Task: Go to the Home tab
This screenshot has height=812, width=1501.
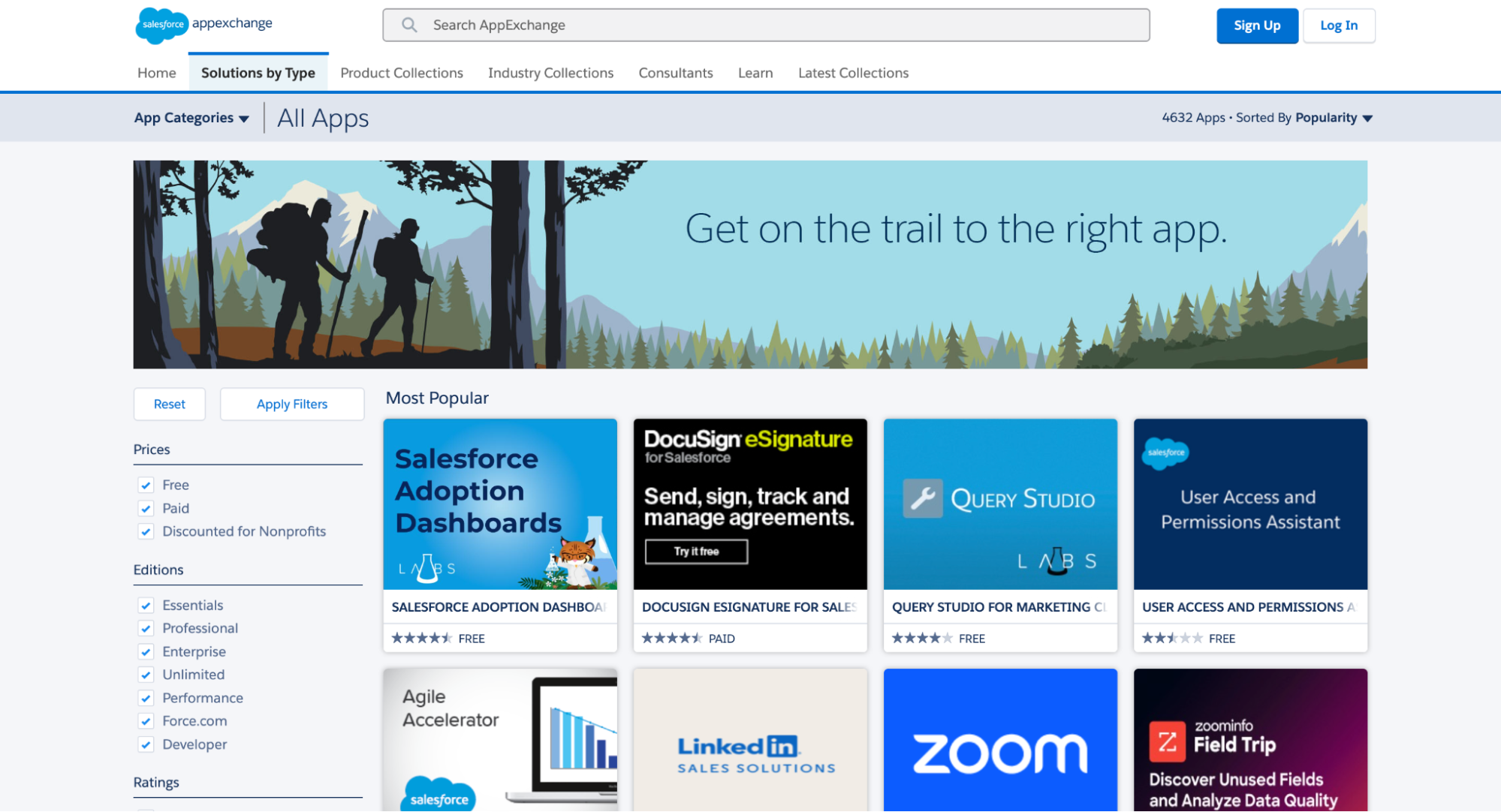Action: [x=157, y=73]
